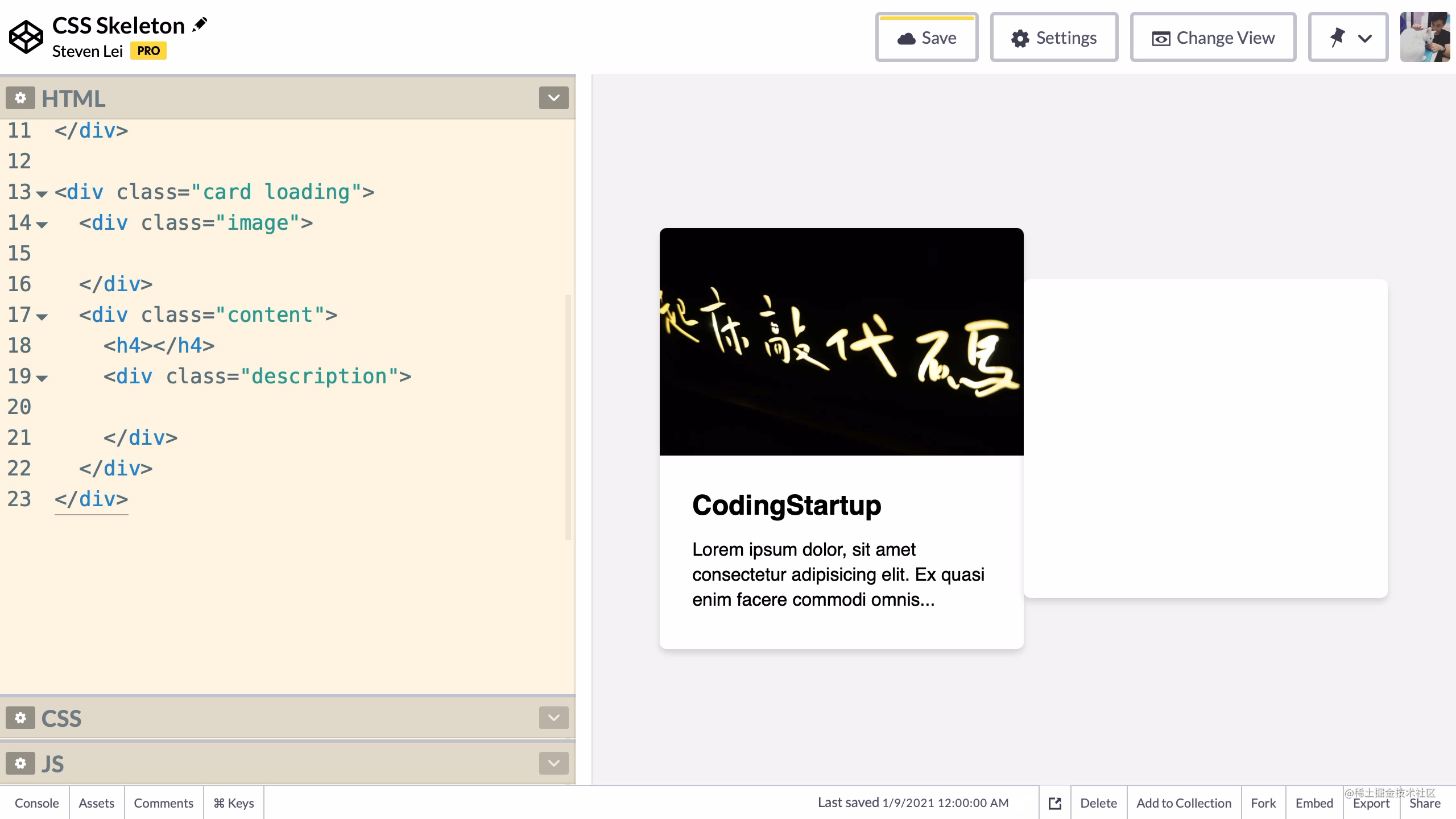
Task: Open preview in new window icon
Action: click(1055, 803)
